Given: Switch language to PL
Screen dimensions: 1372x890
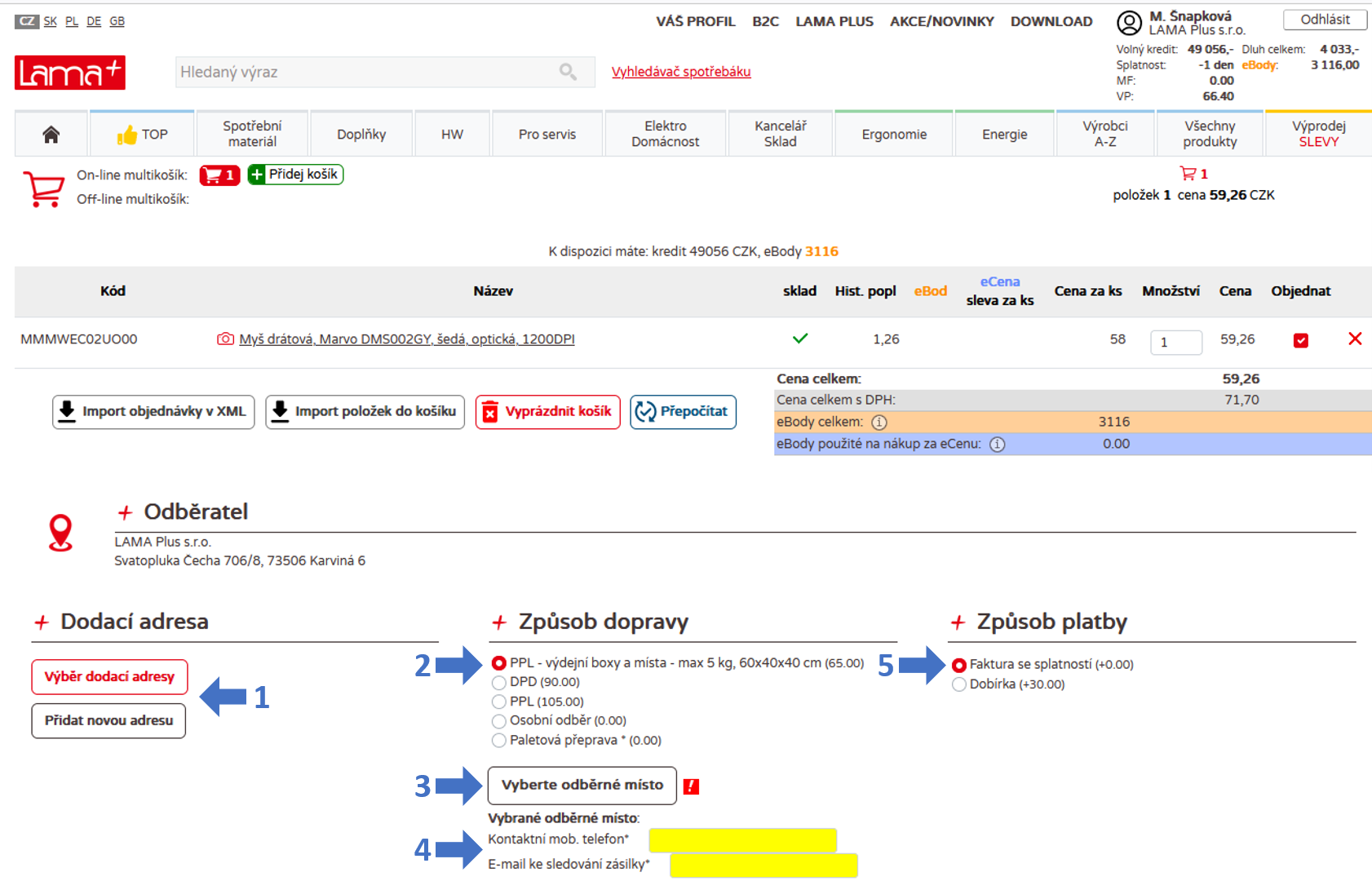Looking at the screenshot, I should [x=72, y=21].
